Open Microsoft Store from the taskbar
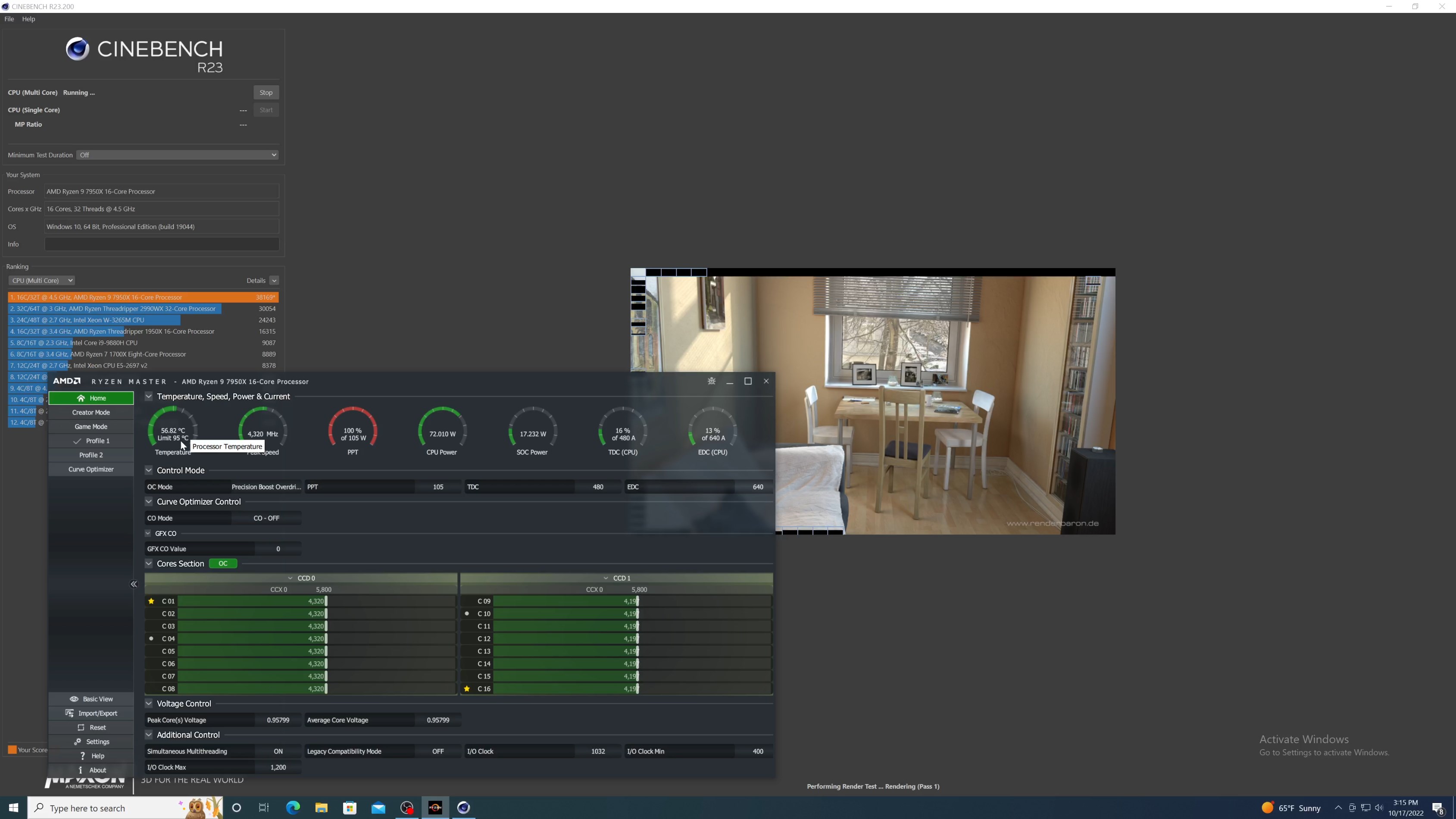Screen dimensions: 1456x819 (x=350, y=808)
